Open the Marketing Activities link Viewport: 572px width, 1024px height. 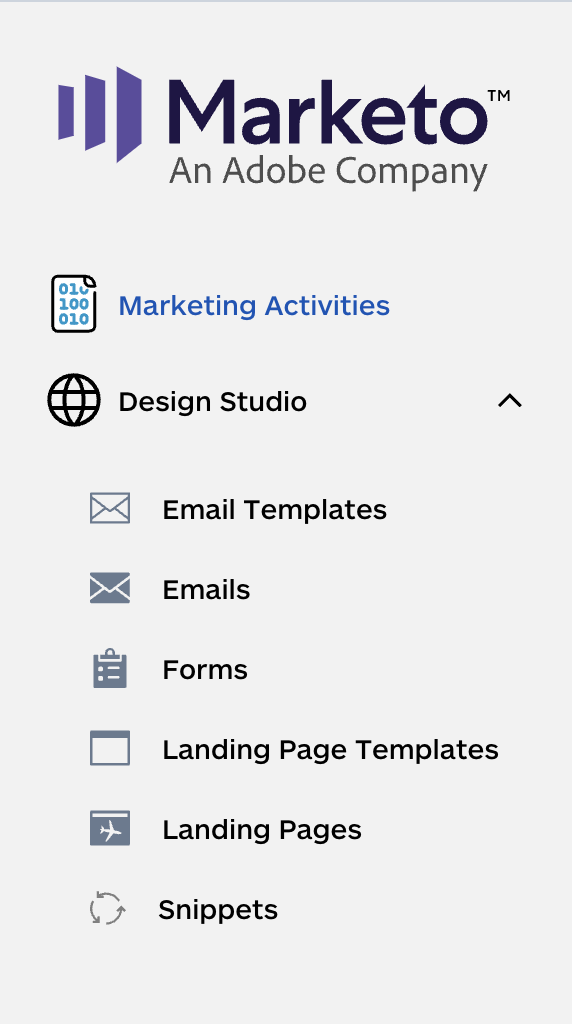[x=254, y=306]
